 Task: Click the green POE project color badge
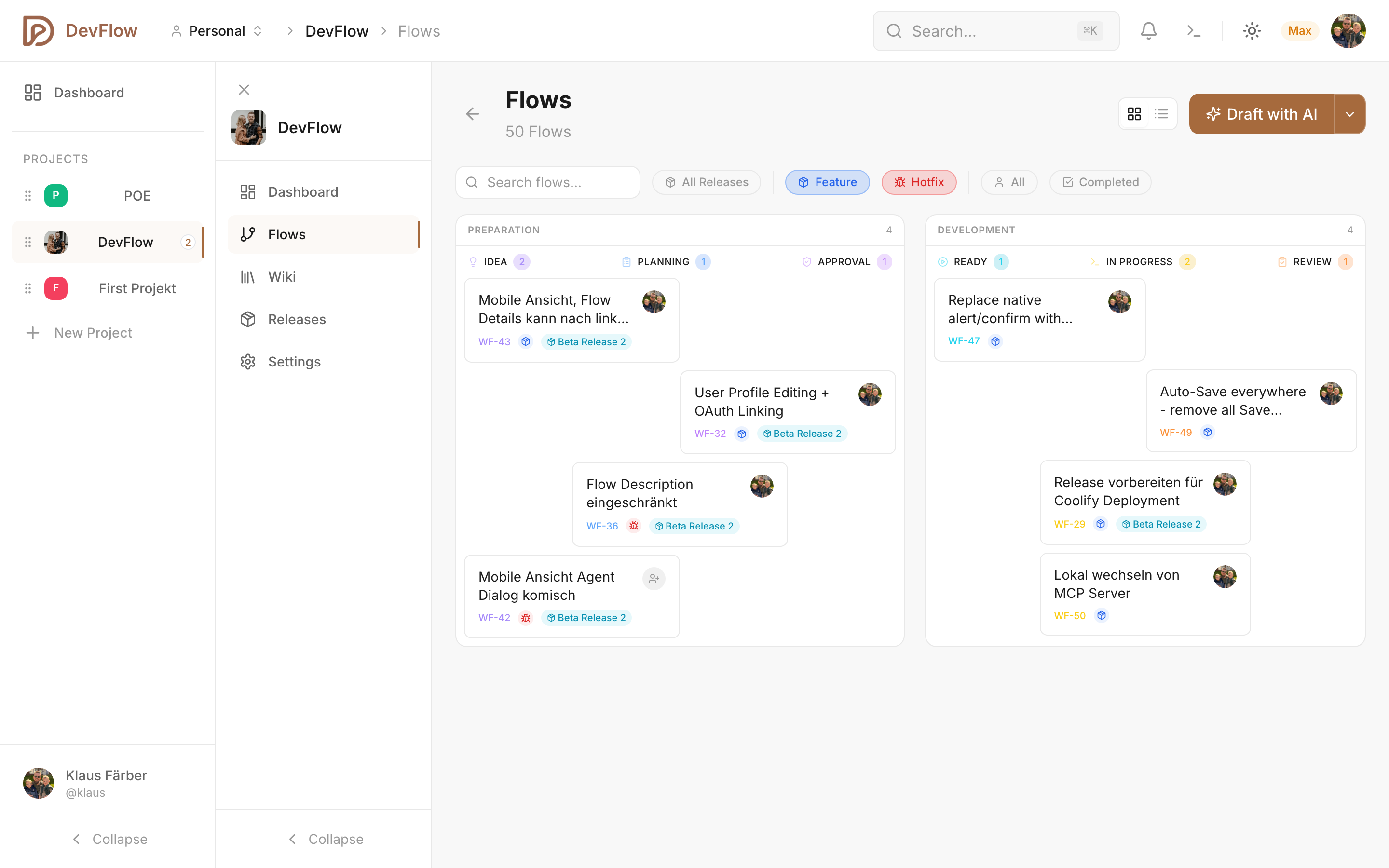point(55,196)
